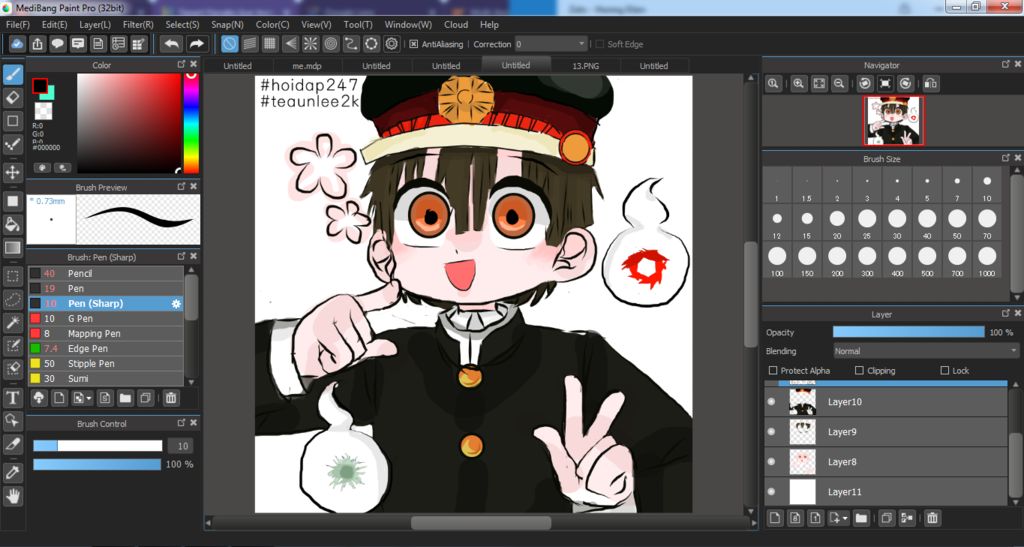1024x547 pixels.
Task: Select the Hand tool
Action: (x=12, y=496)
